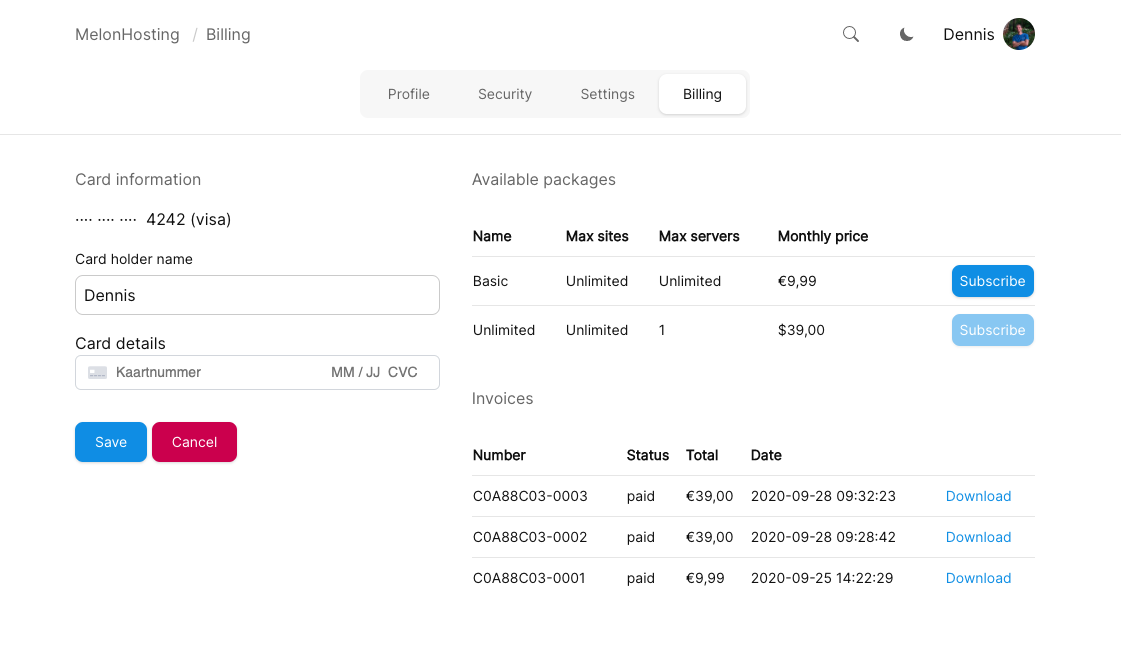Image resolution: width=1121 pixels, height=653 pixels.
Task: Click the search magnifier icon
Action: click(x=851, y=34)
